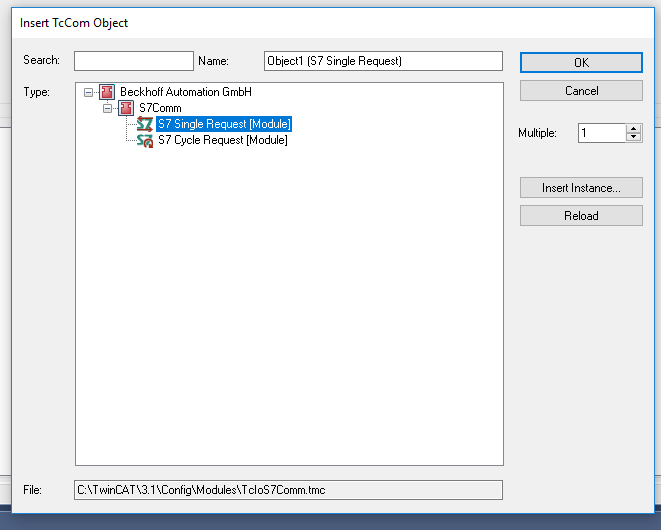This screenshot has height=530, width=661.
Task: Click into the Name field with Object1
Action: (x=383, y=61)
